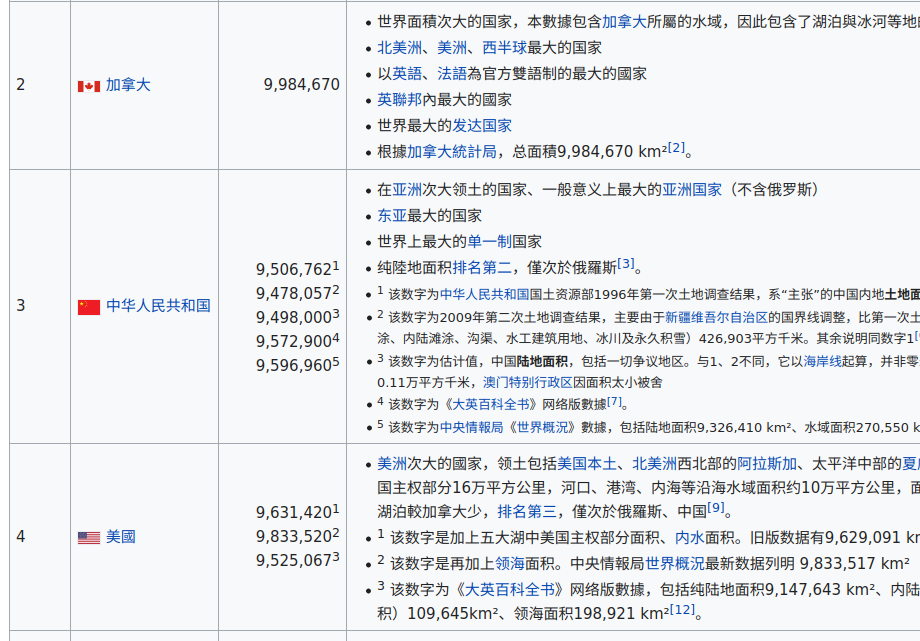Open the 北美洲 link in the Canada row
This screenshot has height=641, width=920.
[x=400, y=48]
